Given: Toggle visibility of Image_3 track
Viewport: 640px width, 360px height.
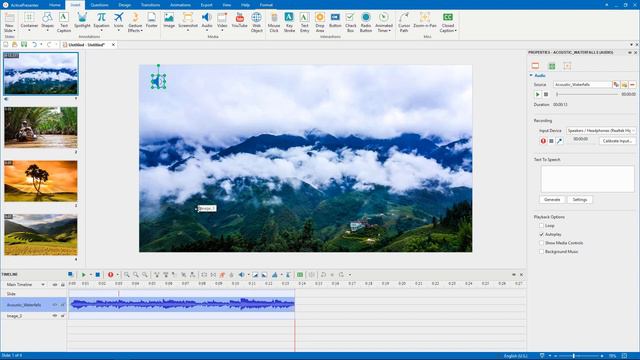Looking at the screenshot, I should pyautogui.click(x=55, y=316).
